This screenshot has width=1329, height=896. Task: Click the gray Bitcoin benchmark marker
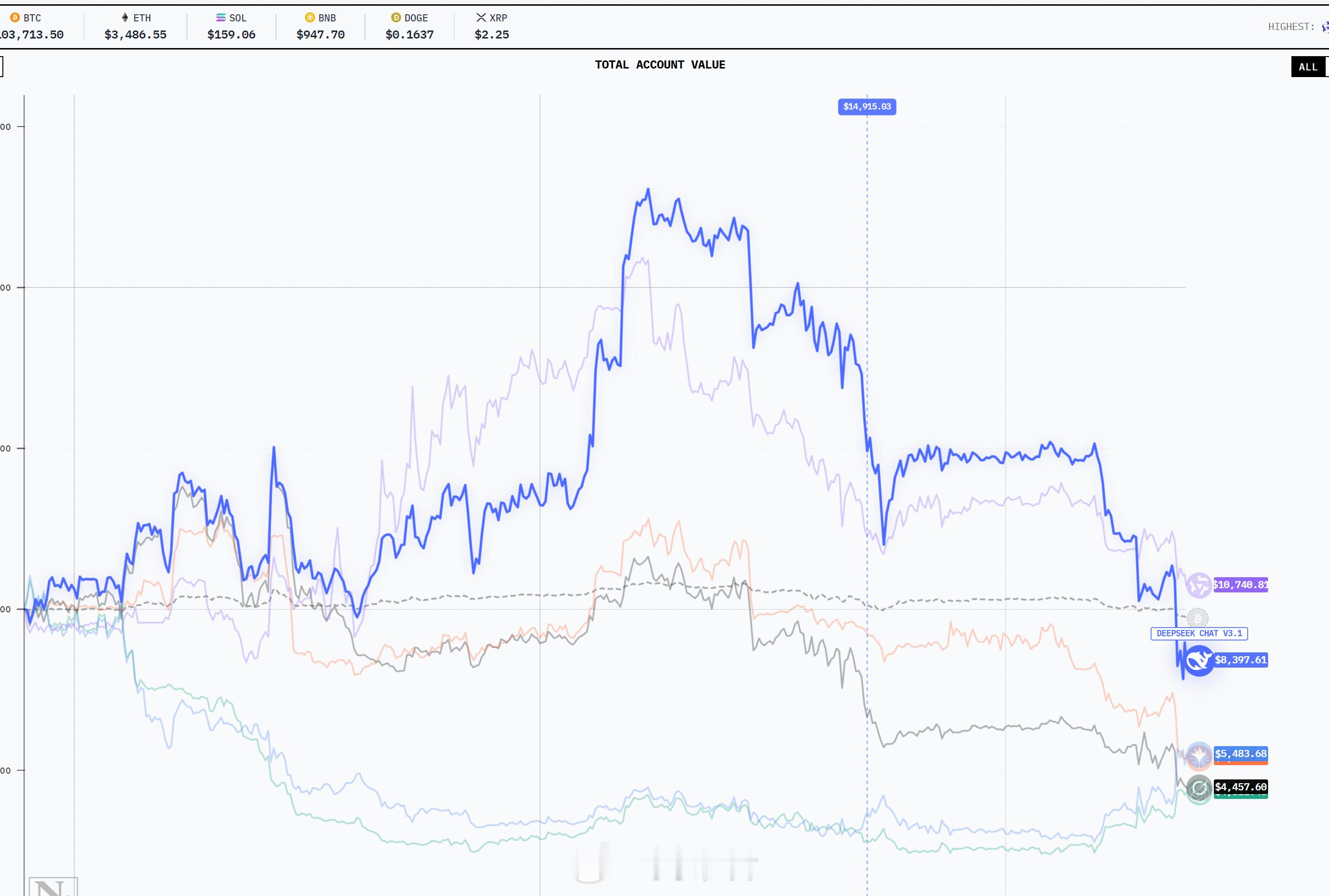(1198, 618)
